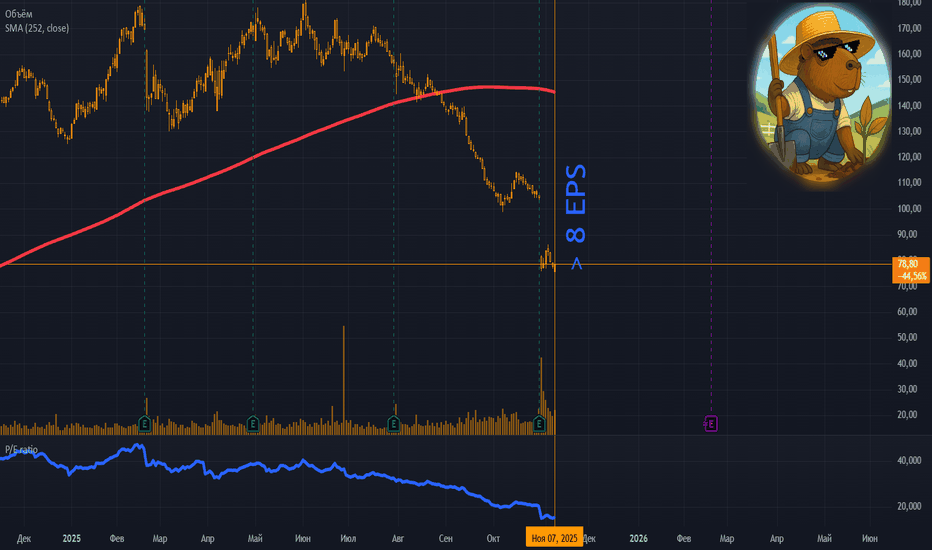The height and width of the screenshot is (550, 932).
Task: Click the 2025 label on time axis
Action: pyautogui.click(x=71, y=538)
